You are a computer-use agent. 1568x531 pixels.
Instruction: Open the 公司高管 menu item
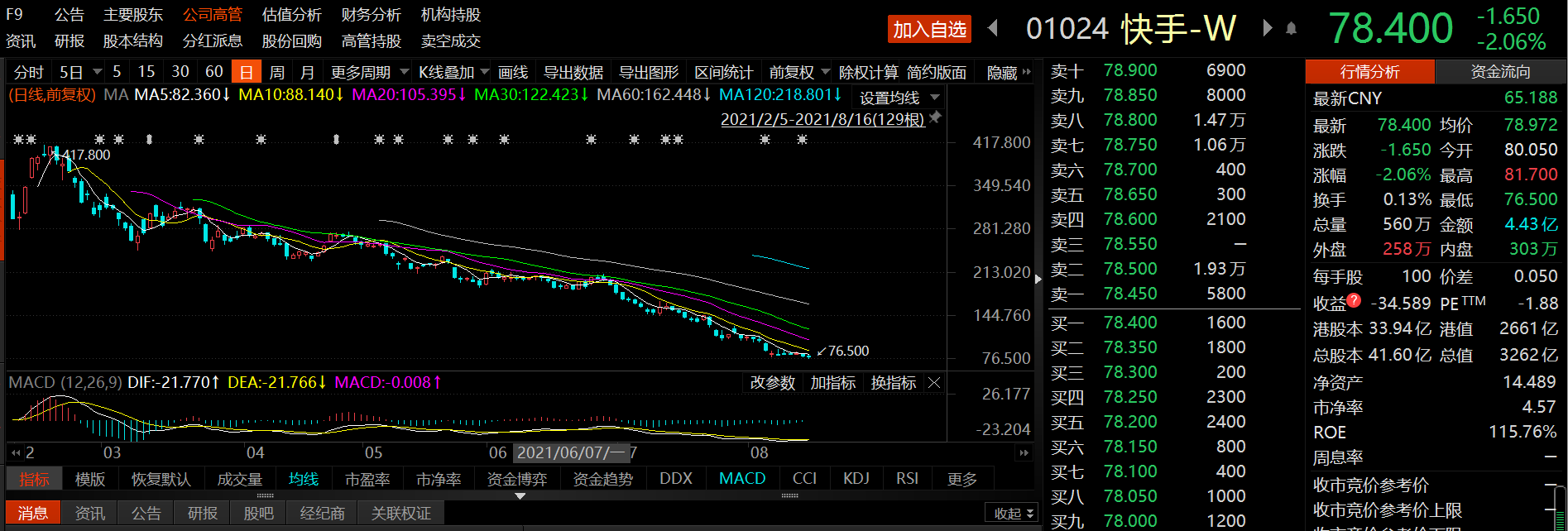coord(213,15)
